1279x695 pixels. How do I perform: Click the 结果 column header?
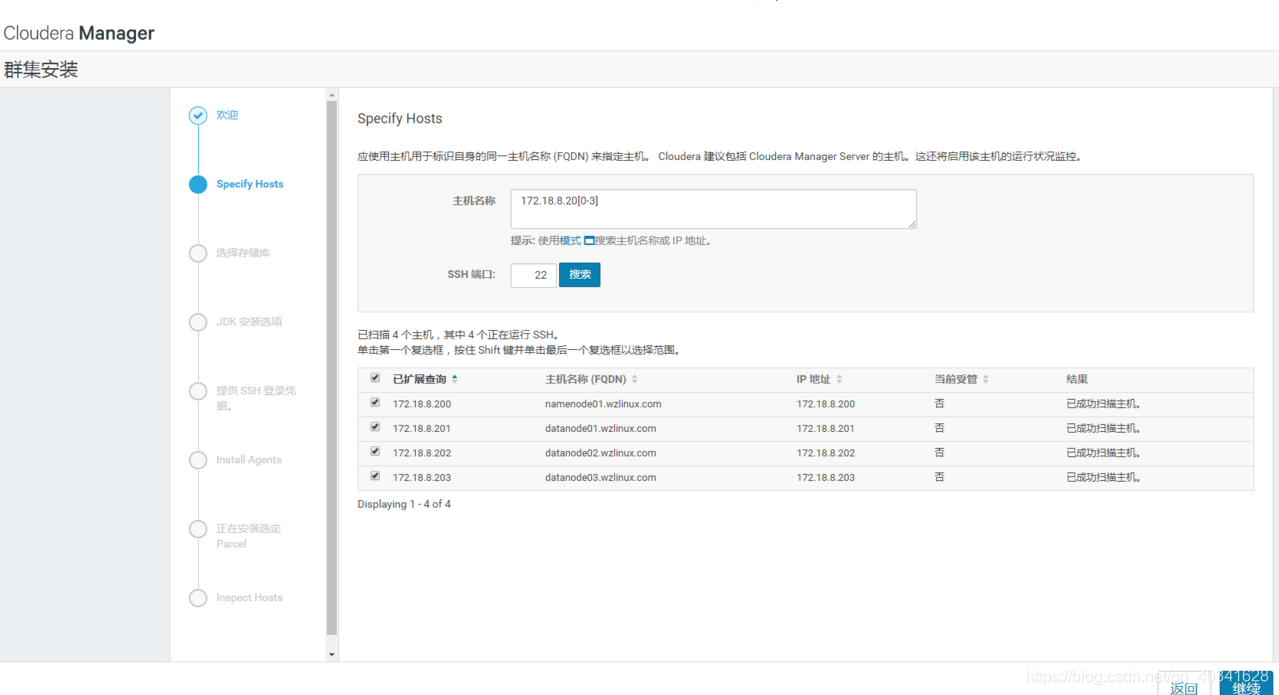[x=1077, y=379]
